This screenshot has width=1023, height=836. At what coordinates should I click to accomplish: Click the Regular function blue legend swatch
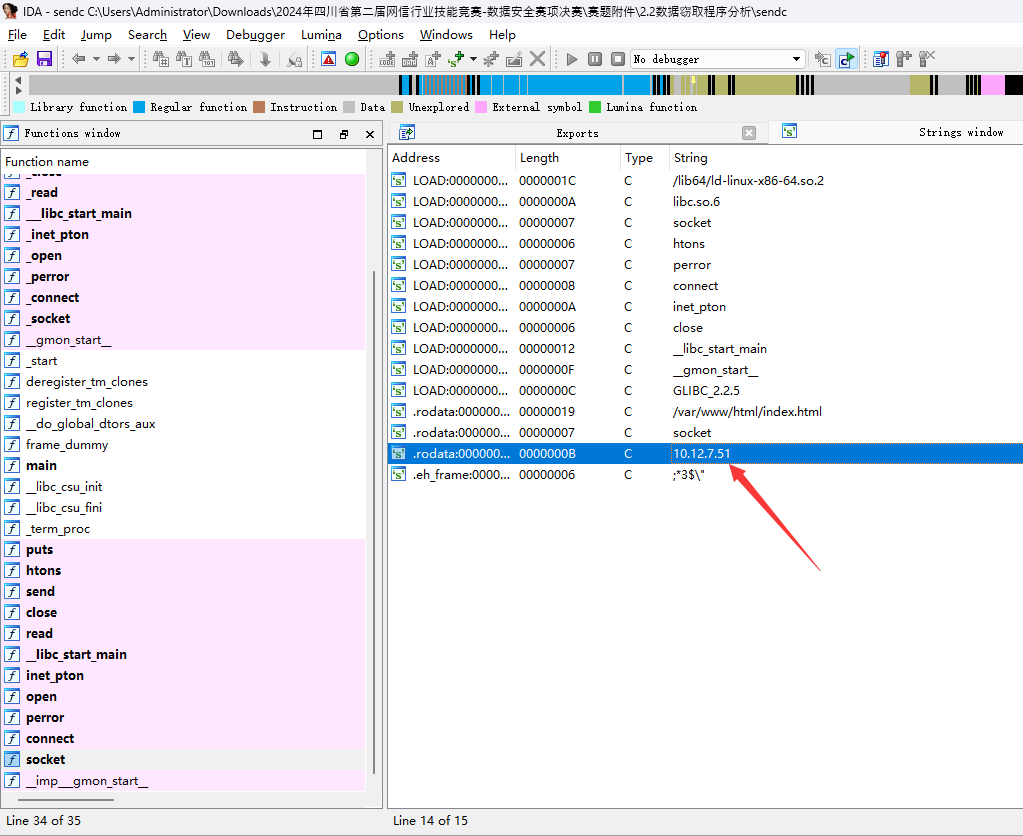coord(139,107)
